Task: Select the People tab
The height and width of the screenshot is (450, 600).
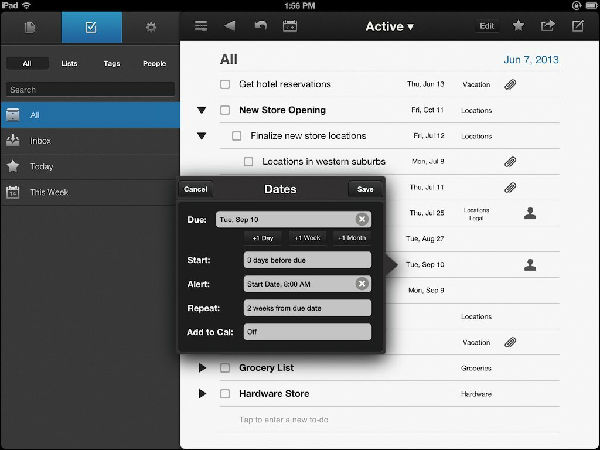Action: pyautogui.click(x=154, y=64)
